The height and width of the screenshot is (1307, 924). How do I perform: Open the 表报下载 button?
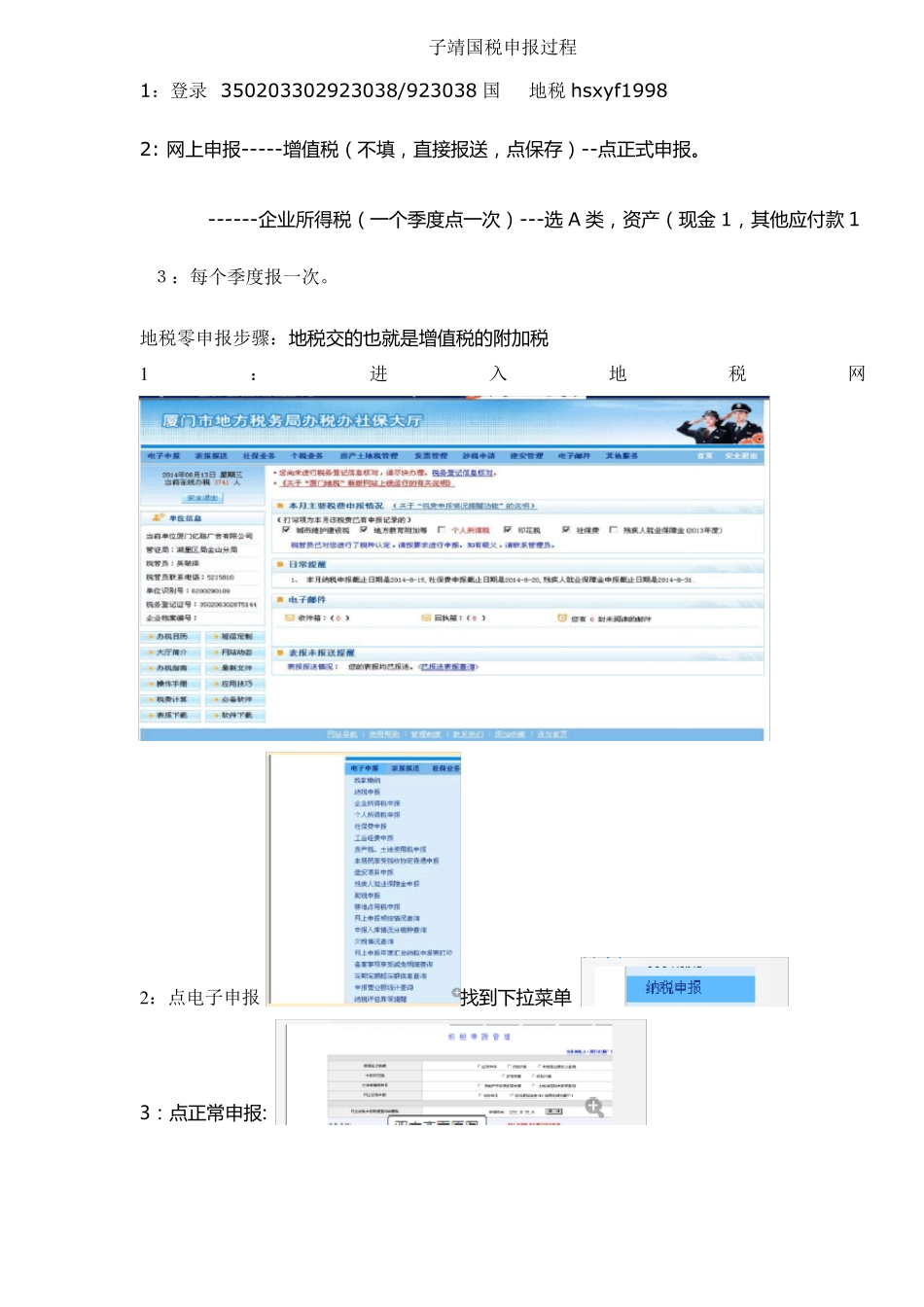171,715
